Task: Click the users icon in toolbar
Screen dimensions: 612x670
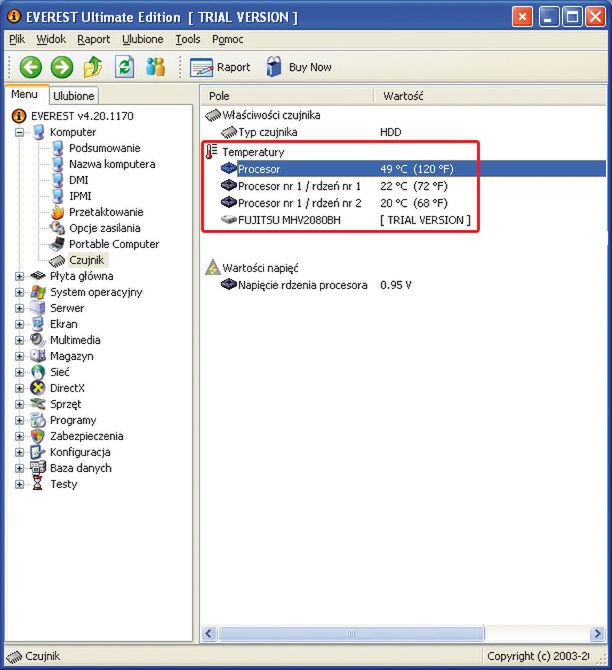Action: [155, 67]
